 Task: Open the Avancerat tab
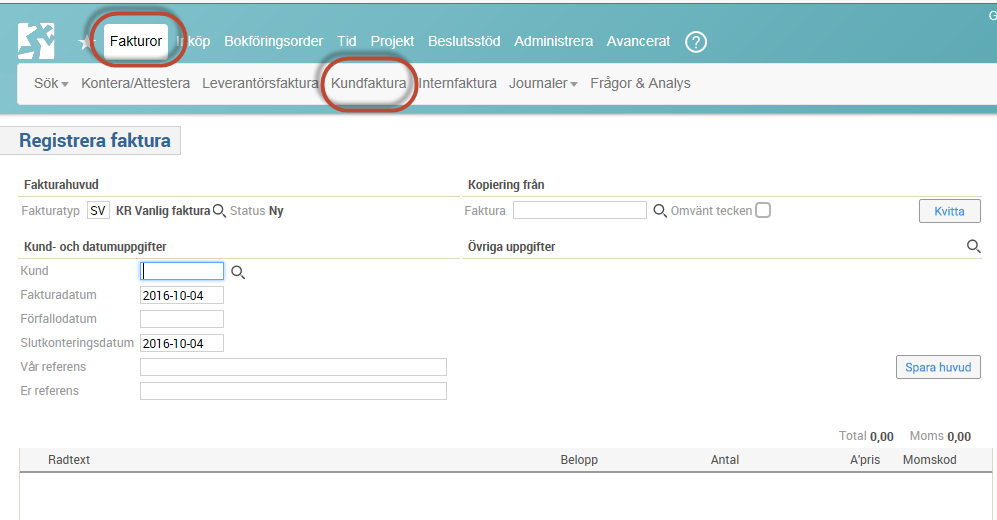[x=638, y=41]
